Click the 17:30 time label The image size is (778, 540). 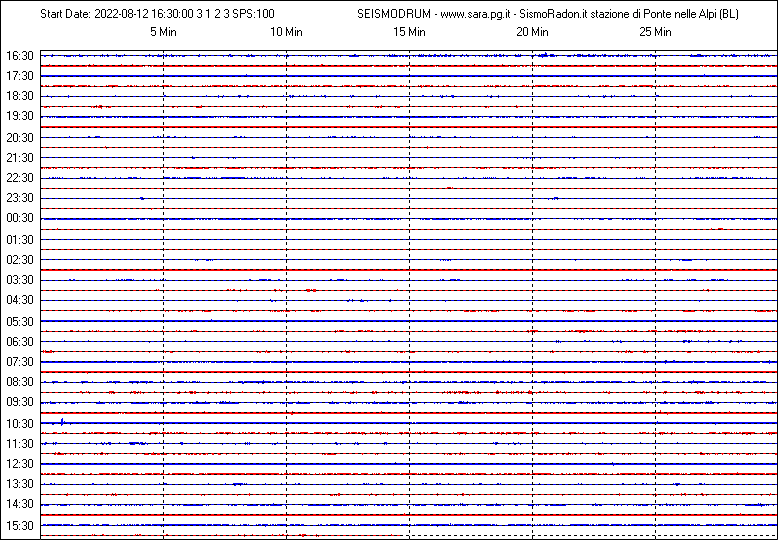20,76
